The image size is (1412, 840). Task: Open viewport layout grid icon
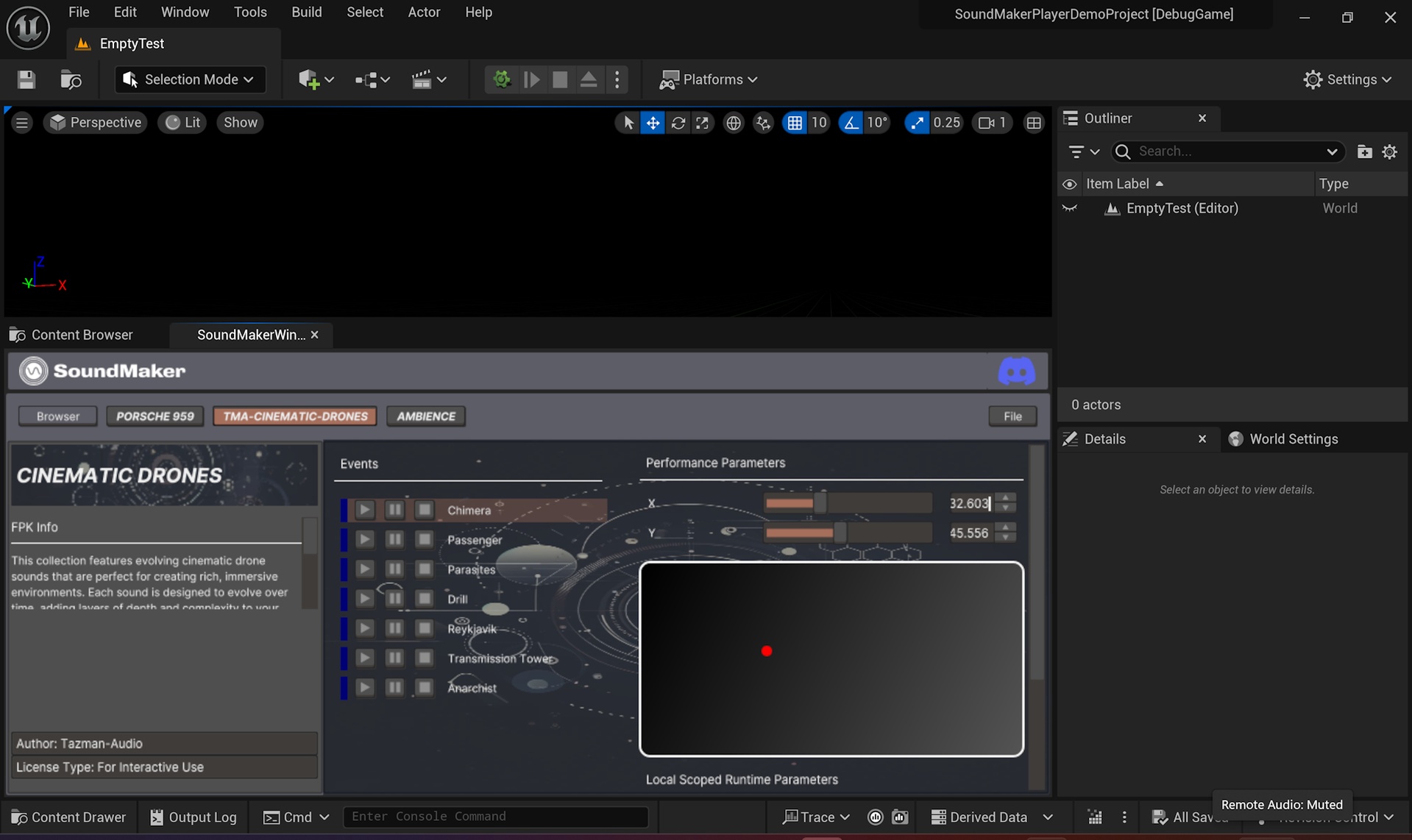coord(1034,123)
